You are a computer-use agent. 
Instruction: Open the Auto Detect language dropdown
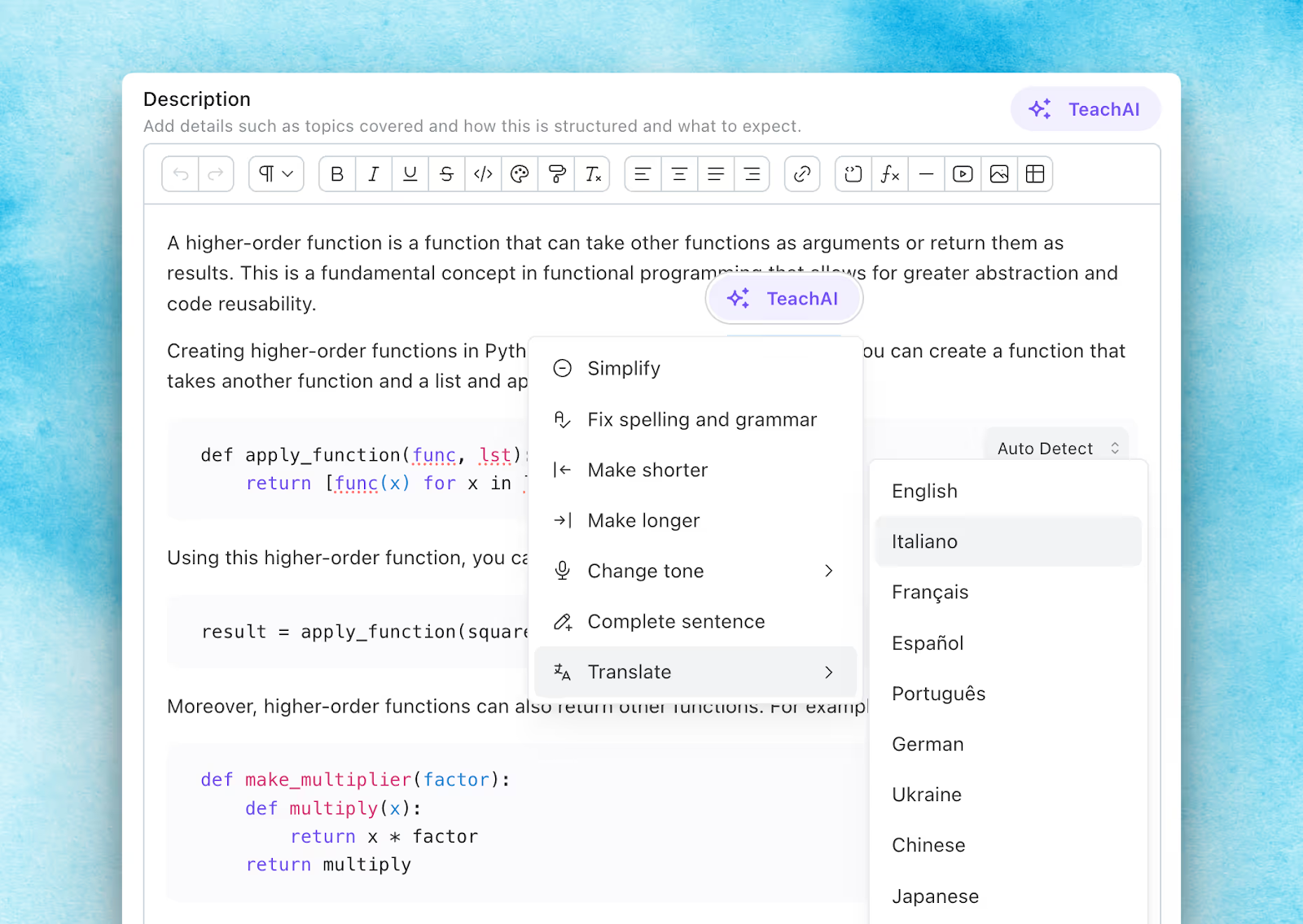[x=1057, y=449]
